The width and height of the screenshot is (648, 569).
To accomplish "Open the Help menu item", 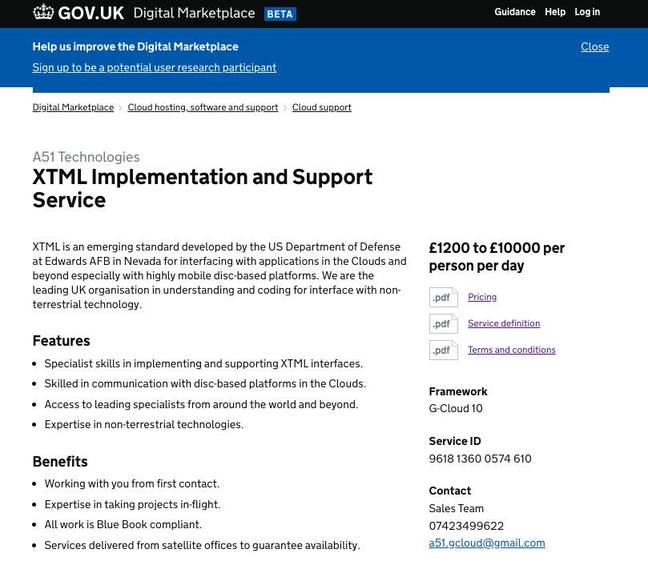I will (x=555, y=12).
